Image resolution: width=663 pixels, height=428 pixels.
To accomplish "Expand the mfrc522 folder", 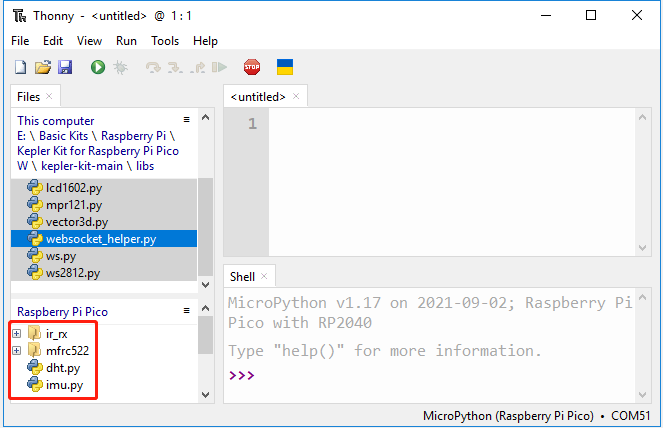I will 16,351.
